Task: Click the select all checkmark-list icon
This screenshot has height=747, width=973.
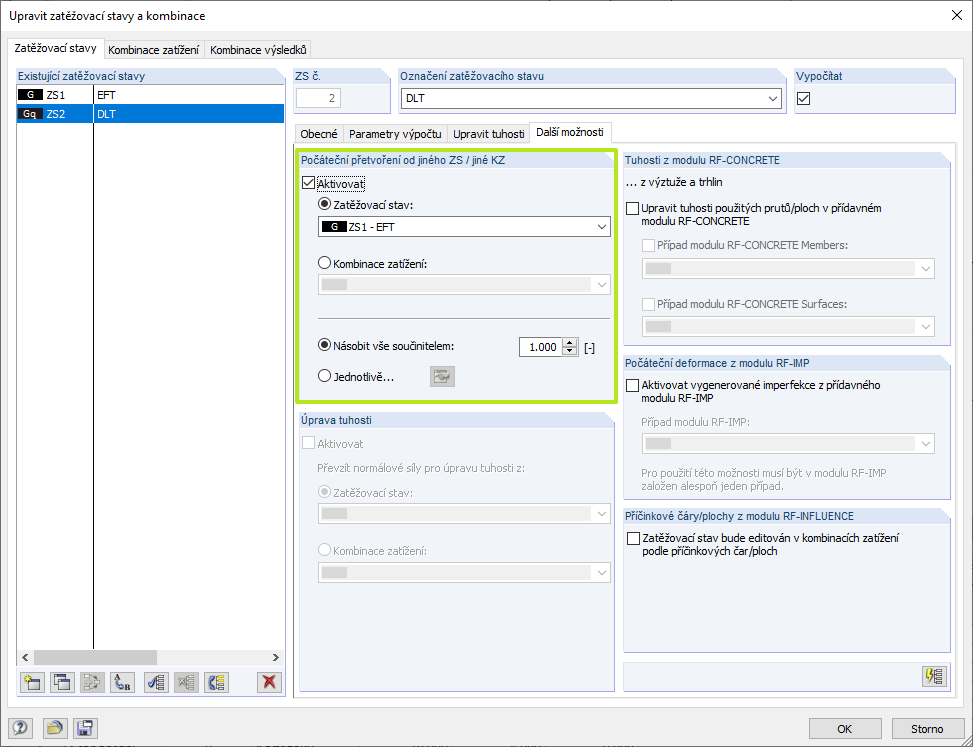Action: point(156,682)
